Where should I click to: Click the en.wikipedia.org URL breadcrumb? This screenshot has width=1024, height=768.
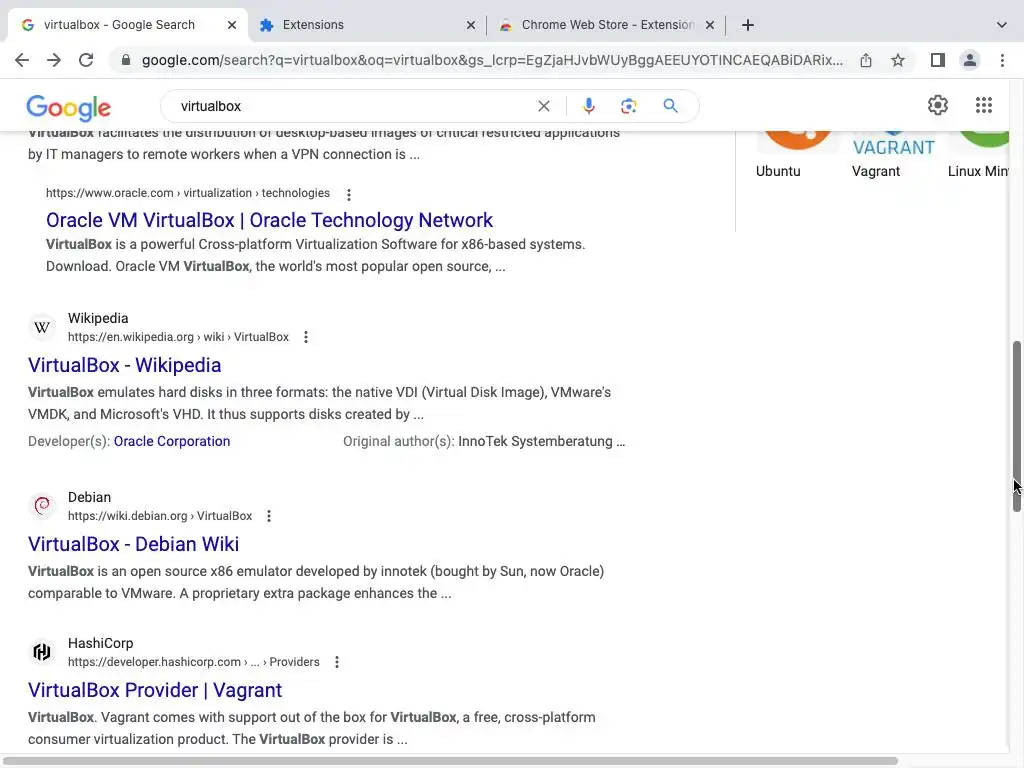(x=178, y=337)
